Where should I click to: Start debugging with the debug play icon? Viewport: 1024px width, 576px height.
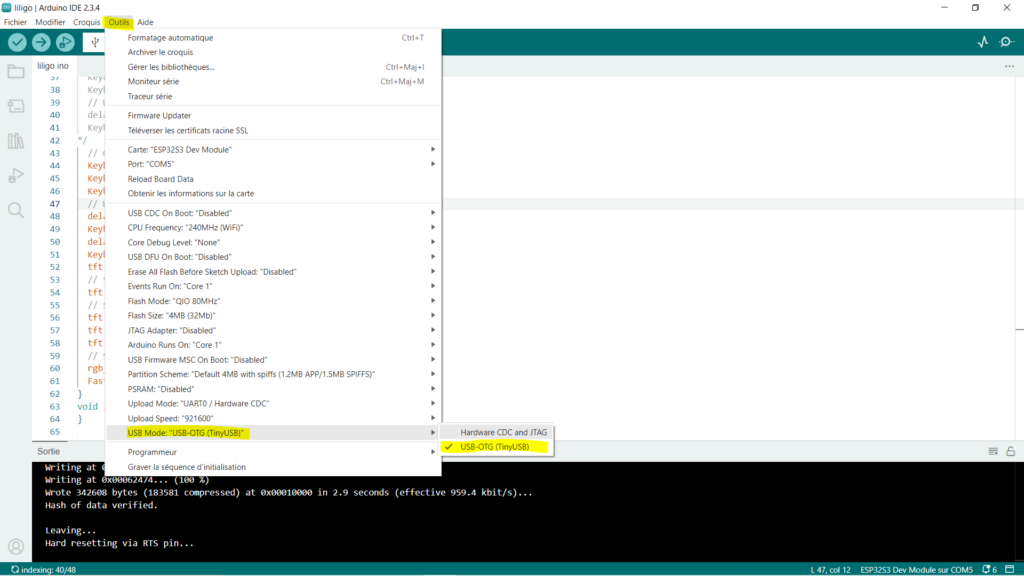coord(65,42)
